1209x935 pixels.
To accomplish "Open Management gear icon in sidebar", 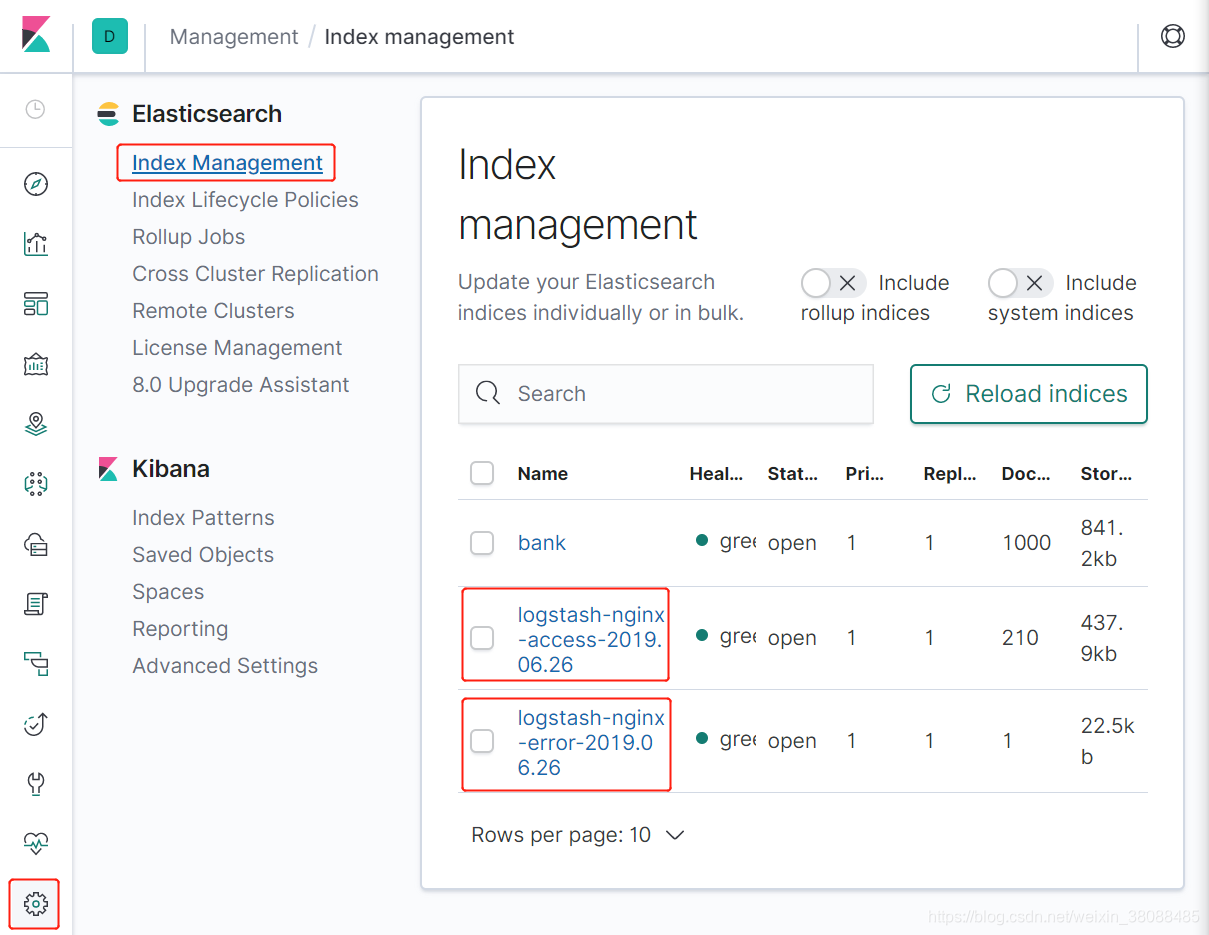I will 35,904.
